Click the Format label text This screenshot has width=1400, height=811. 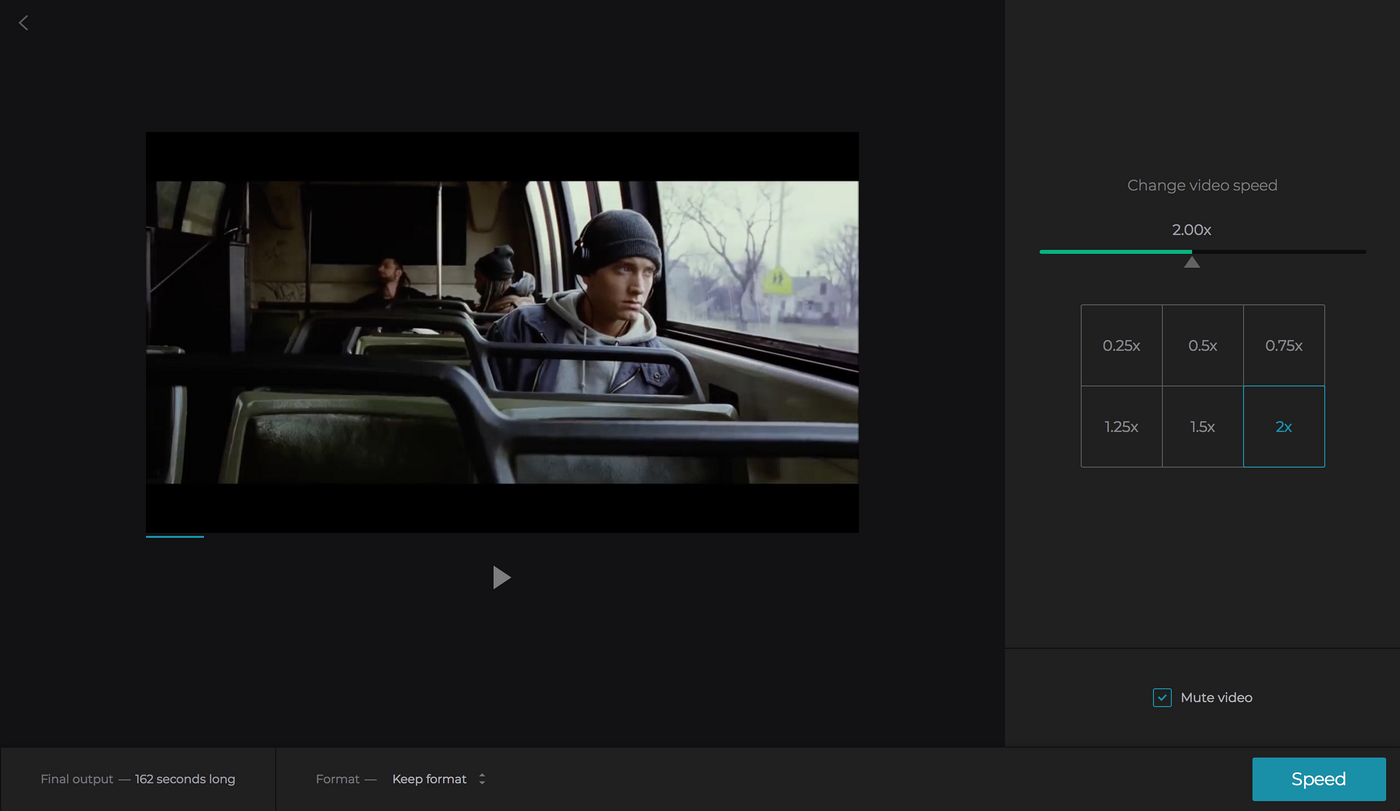click(346, 779)
